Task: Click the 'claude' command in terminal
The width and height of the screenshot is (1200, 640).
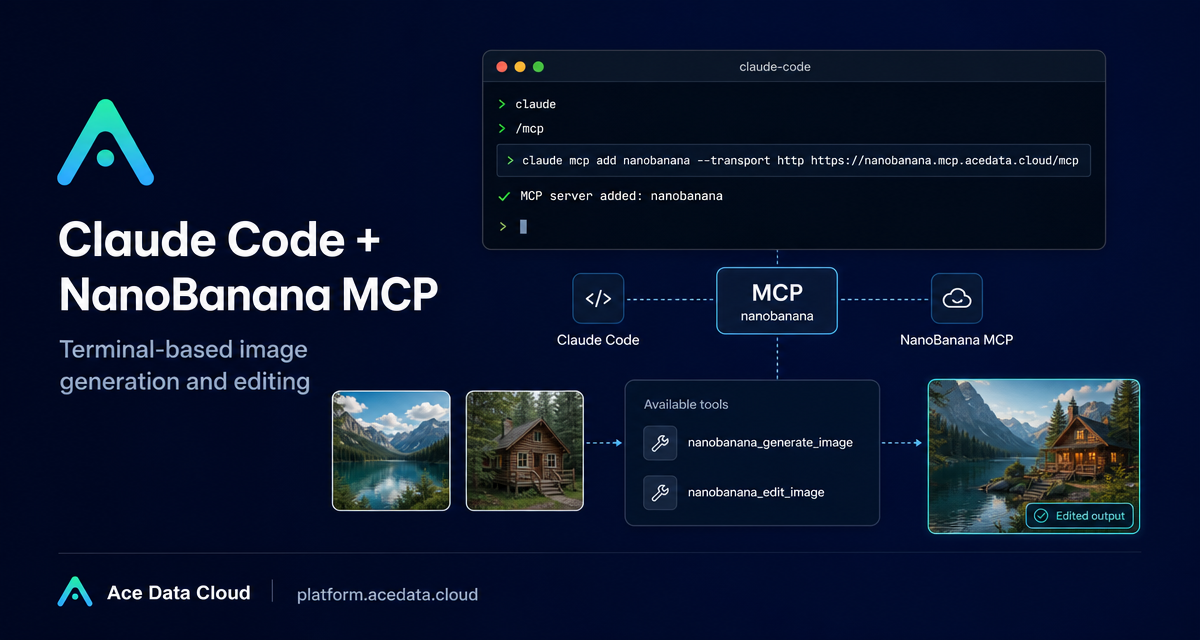Action: 536,104
